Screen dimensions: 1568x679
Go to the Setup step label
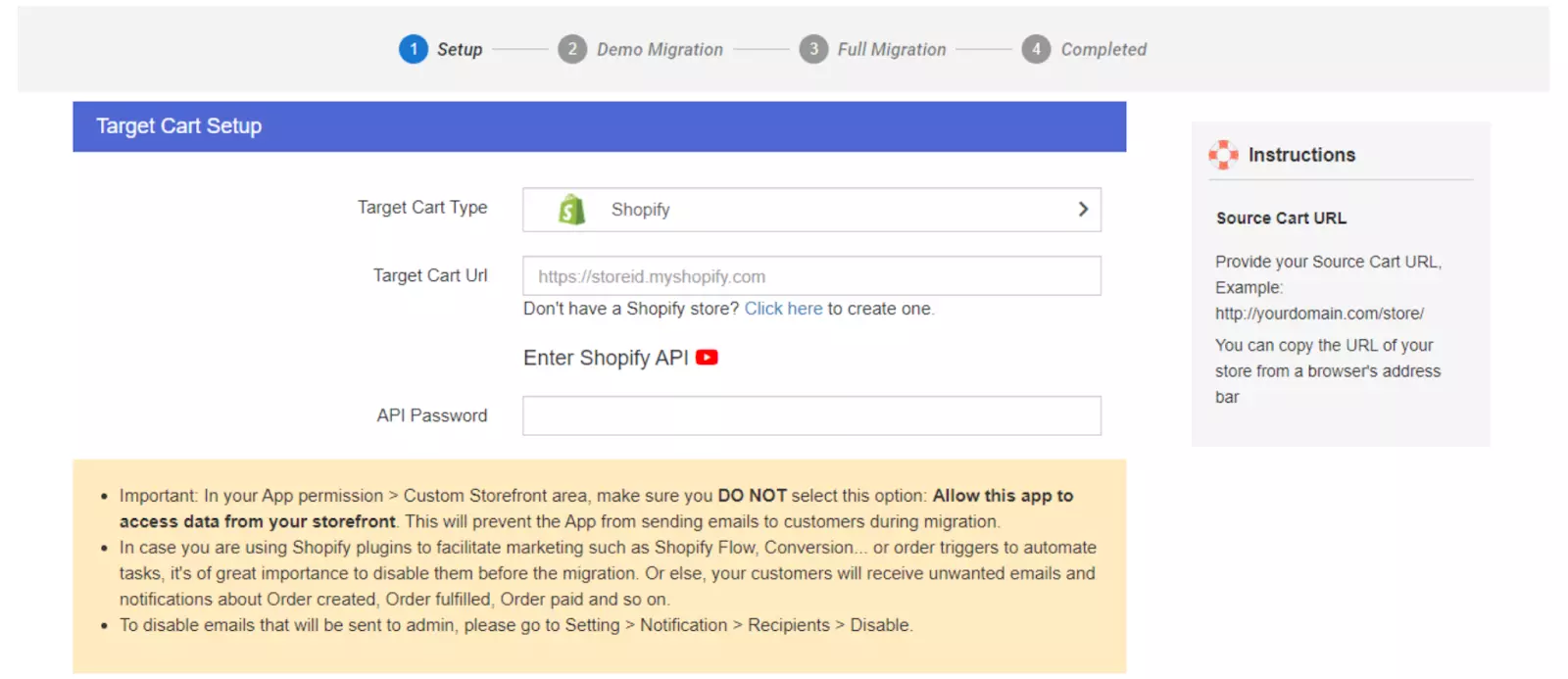pos(460,49)
